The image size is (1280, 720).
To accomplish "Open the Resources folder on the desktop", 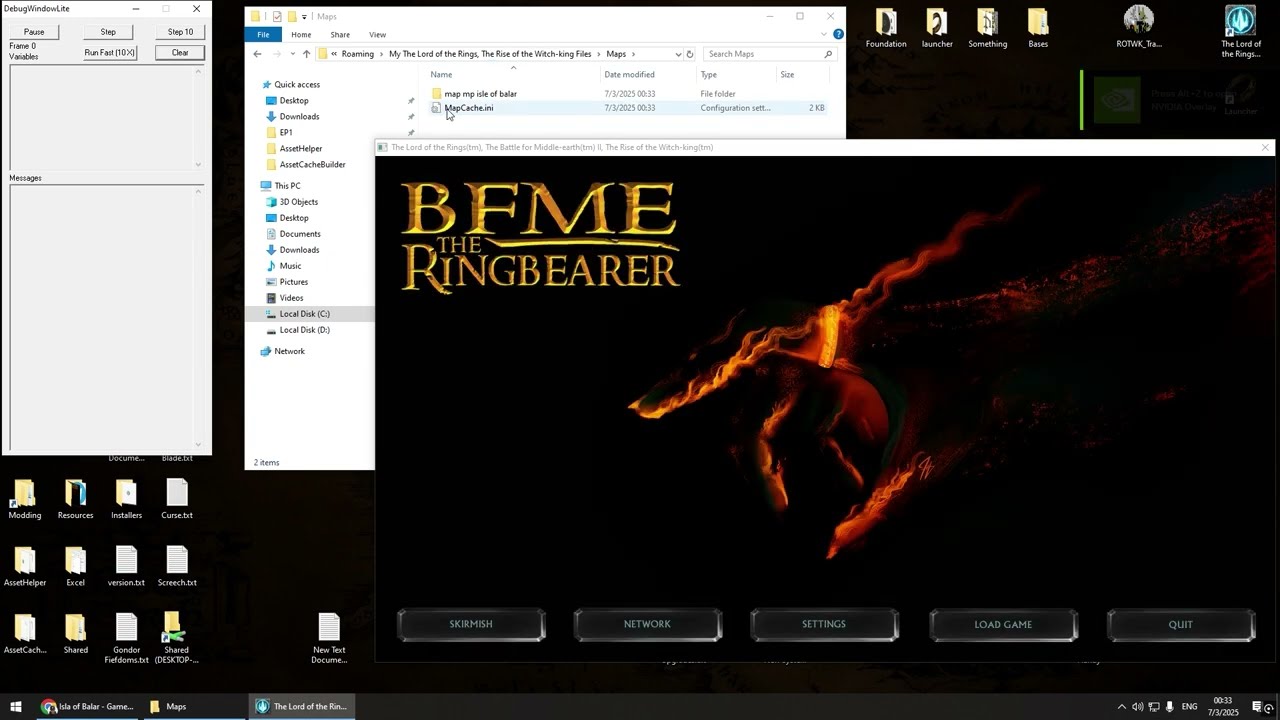I will click(x=75, y=500).
